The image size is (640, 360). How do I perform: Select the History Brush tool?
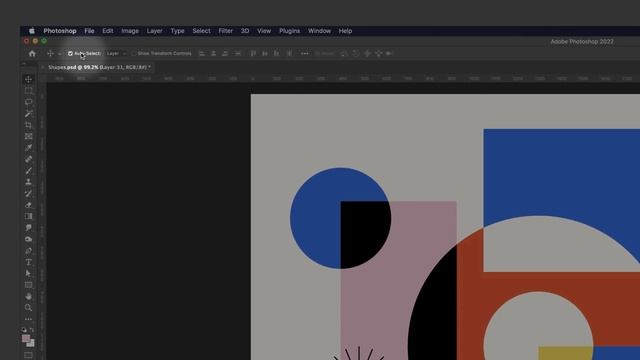28,193
